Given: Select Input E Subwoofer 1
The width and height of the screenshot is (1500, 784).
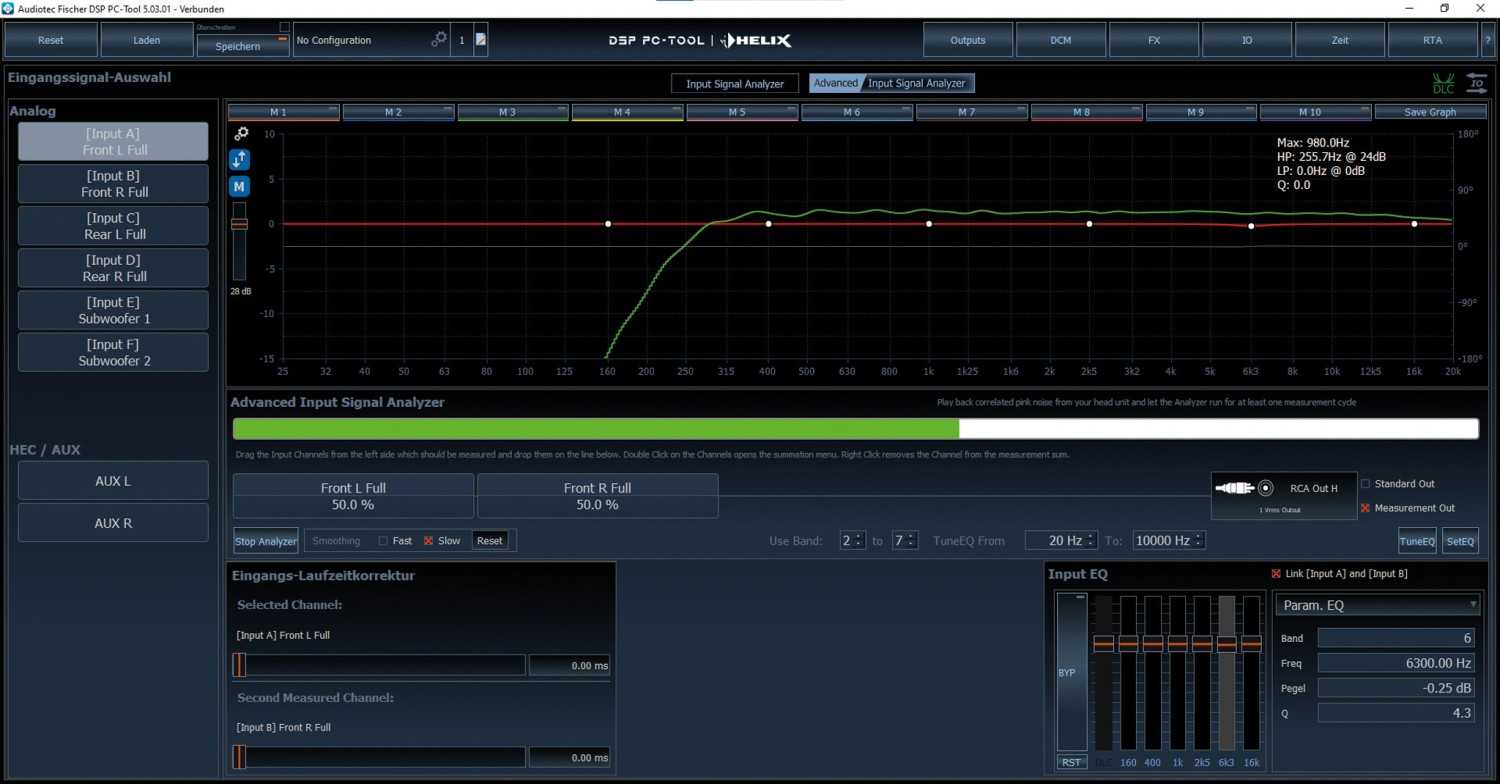Looking at the screenshot, I should (x=113, y=310).
